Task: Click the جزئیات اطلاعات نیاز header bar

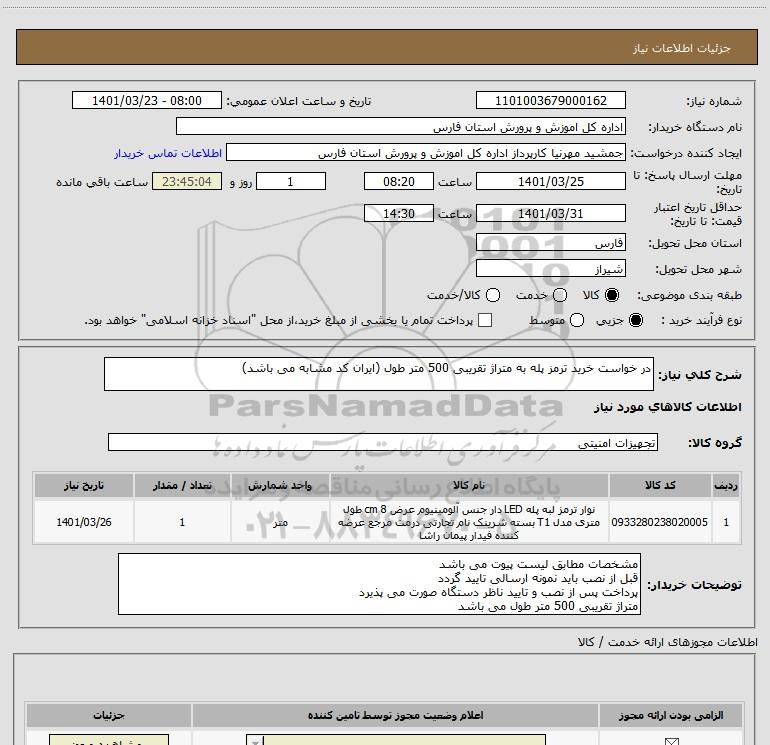Action: pyautogui.click(x=386, y=47)
